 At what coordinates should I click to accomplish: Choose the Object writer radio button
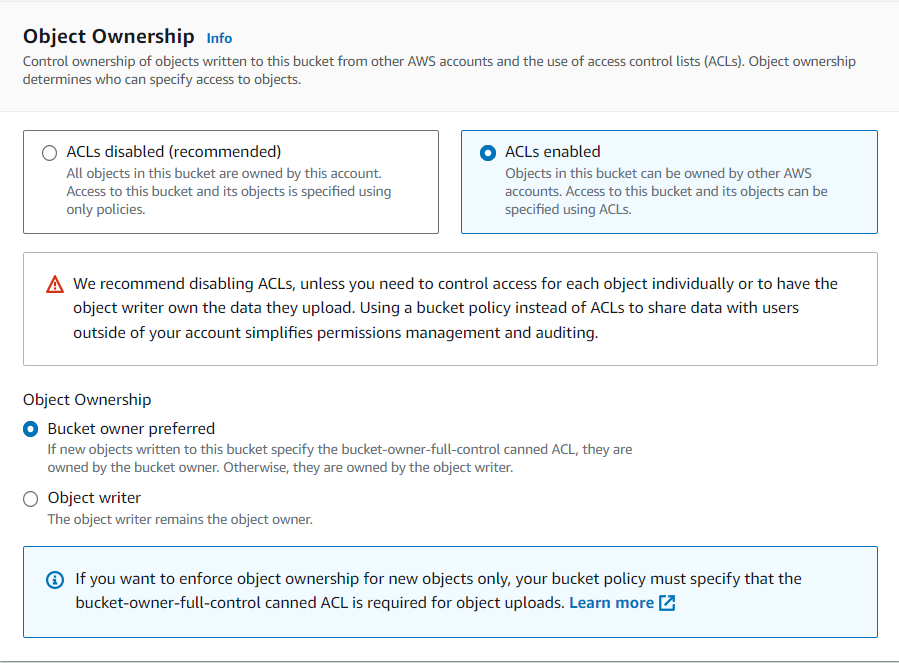[x=31, y=498]
